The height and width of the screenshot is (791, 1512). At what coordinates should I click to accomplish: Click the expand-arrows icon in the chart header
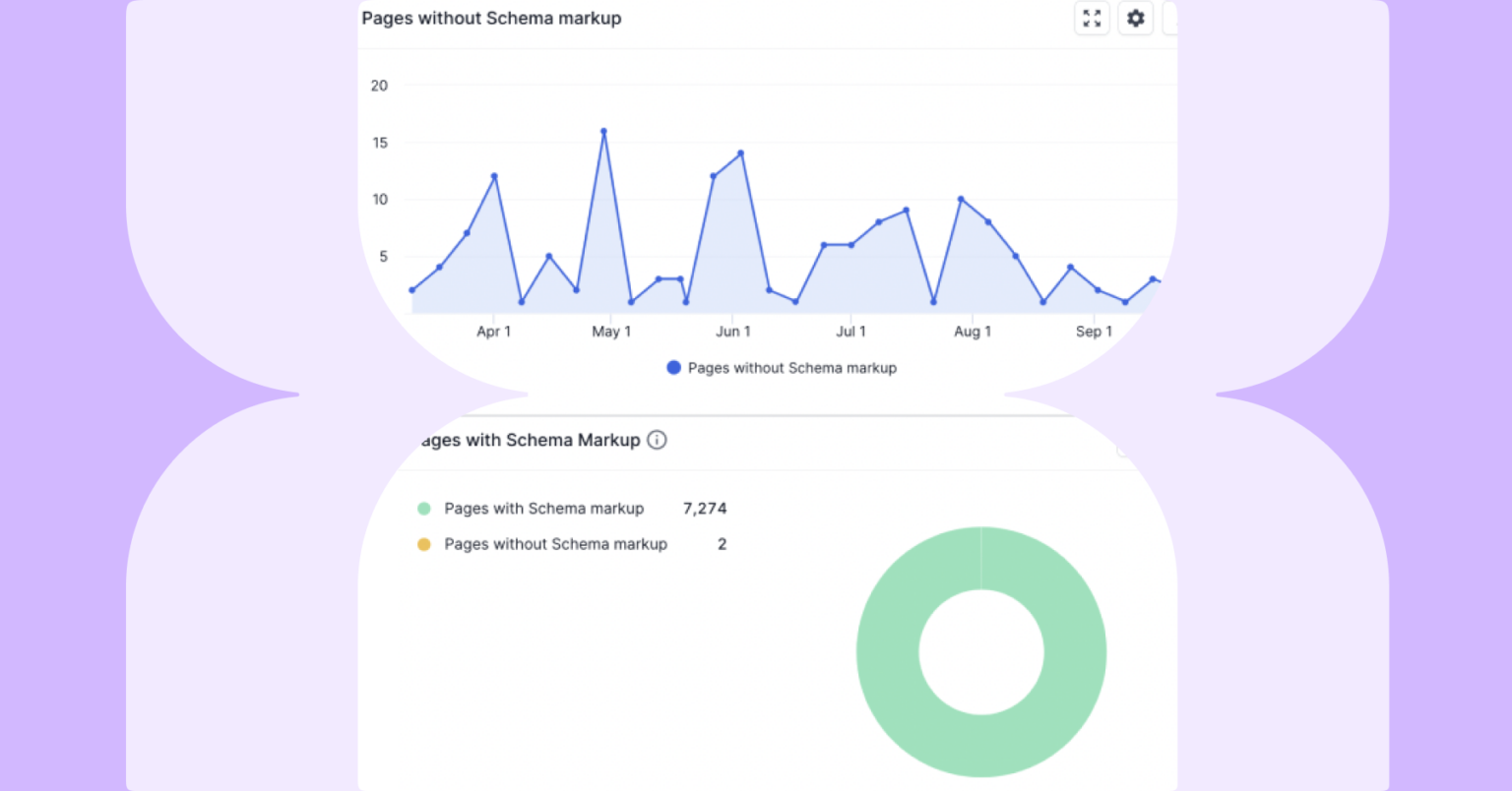pyautogui.click(x=1091, y=18)
